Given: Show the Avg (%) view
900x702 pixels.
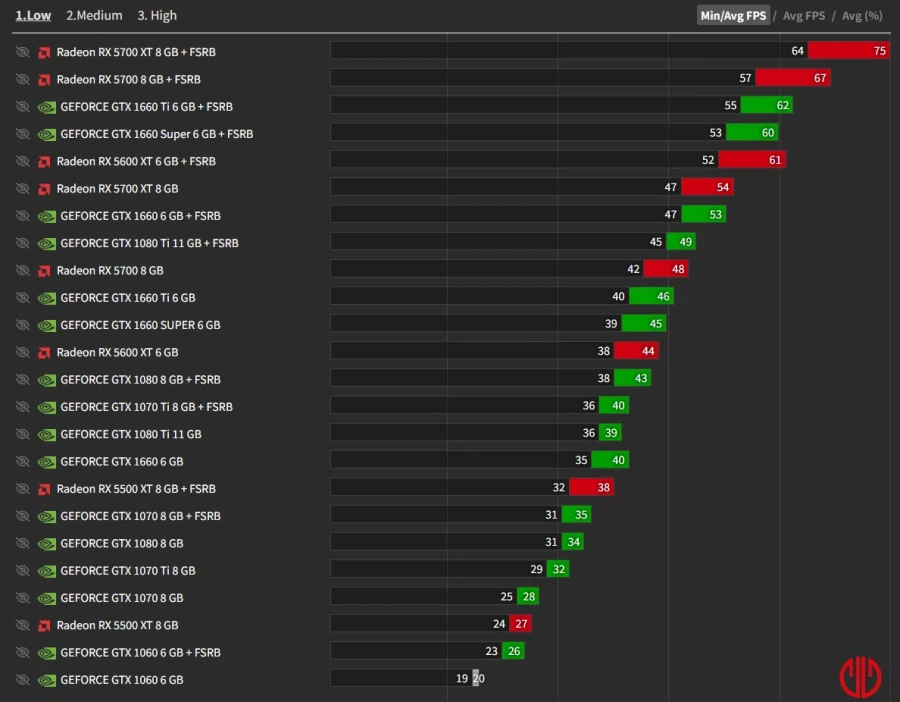Looking at the screenshot, I should point(862,15).
